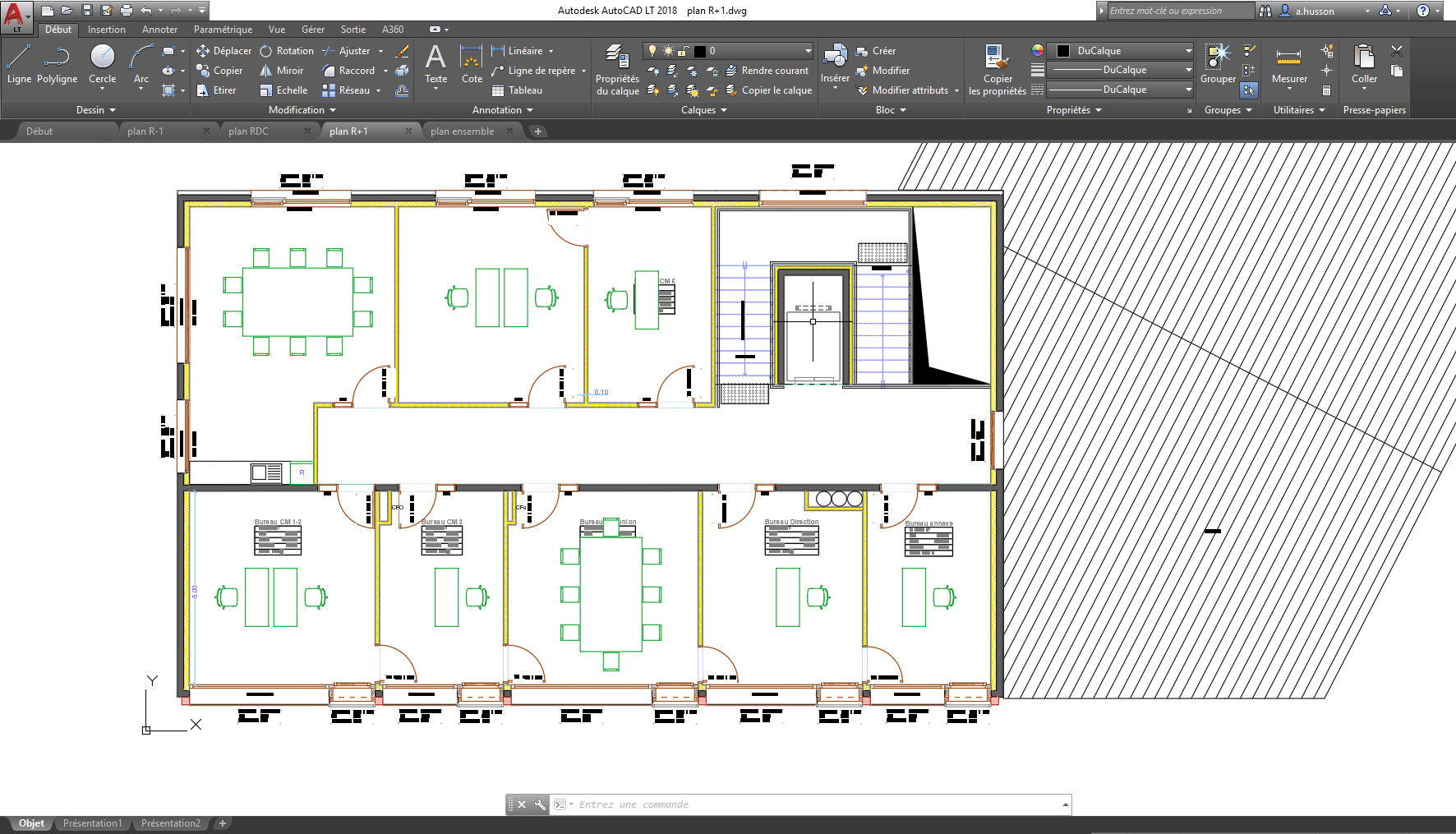Click Modifier attributs button
The width and height of the screenshot is (1456, 834).
[902, 90]
